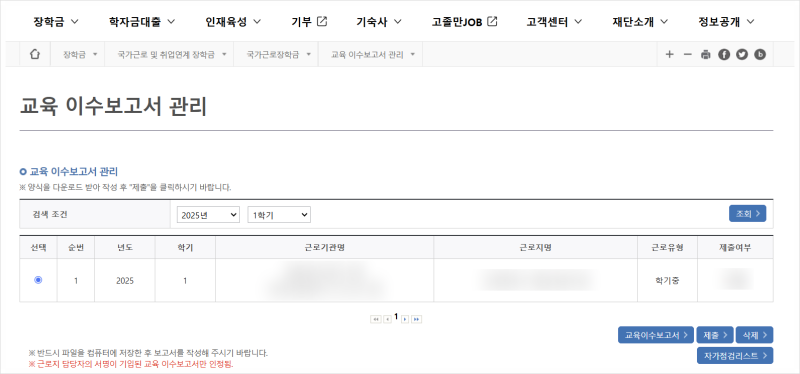Click the 검색 조건 label
Image resolution: width=800 pixels, height=374 pixels.
(x=50, y=214)
